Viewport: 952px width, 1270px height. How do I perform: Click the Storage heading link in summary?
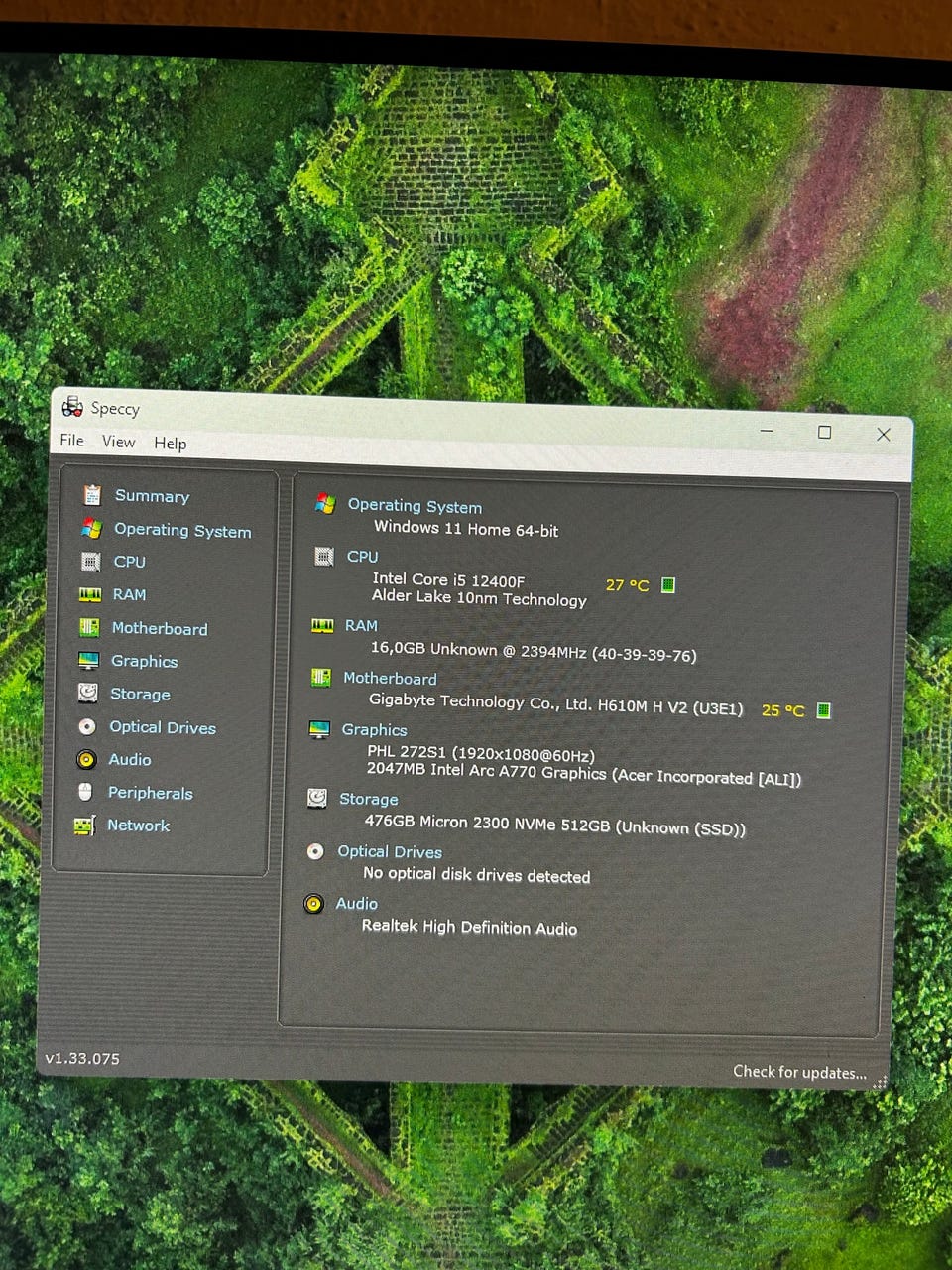pyautogui.click(x=369, y=799)
